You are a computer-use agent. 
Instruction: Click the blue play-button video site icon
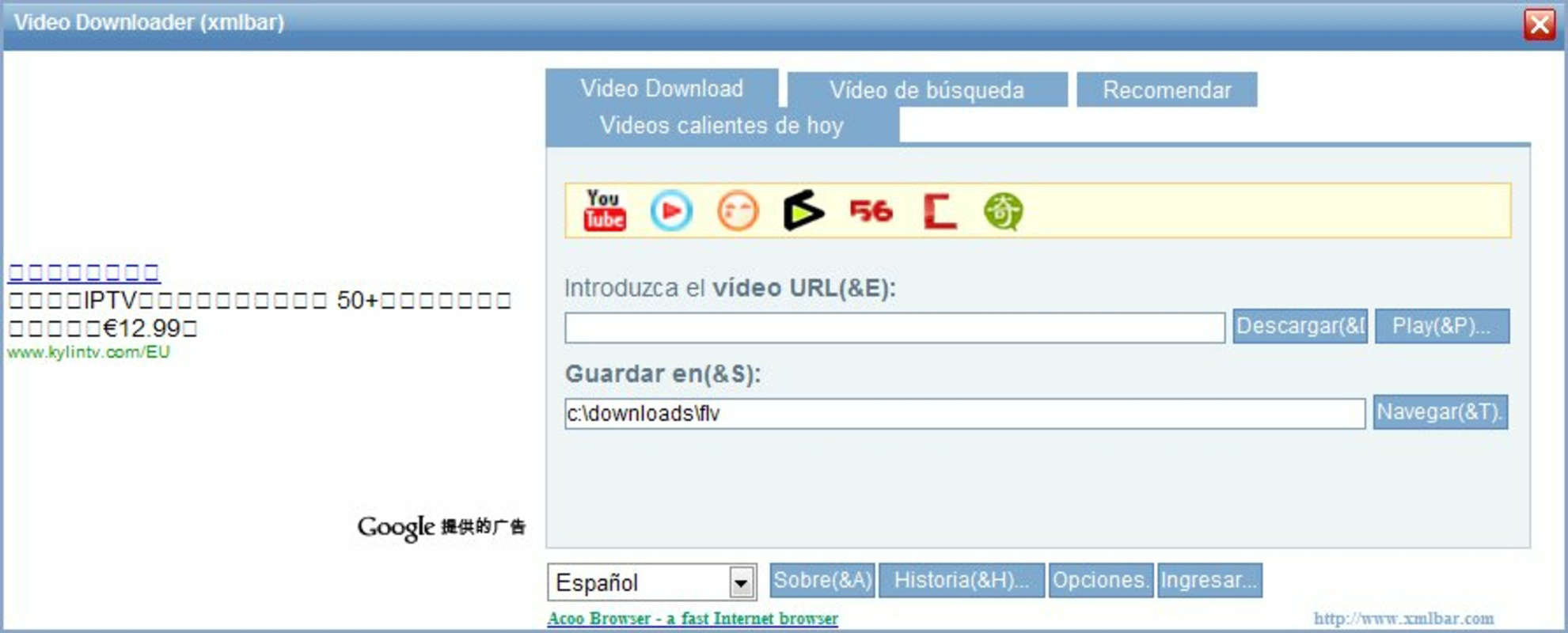pos(671,211)
